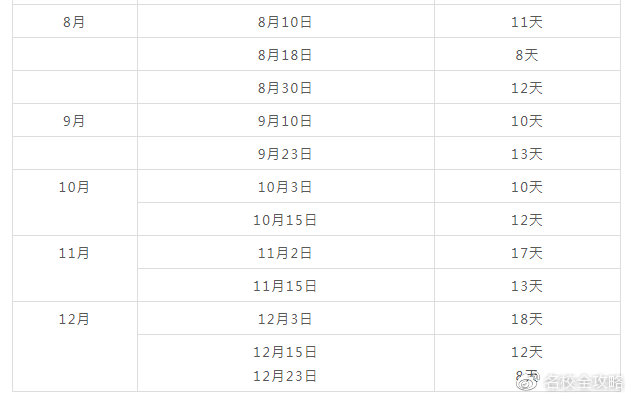The image size is (631, 399).
Task: Select the 8天 cell beside 8月18日
Action: point(528,54)
